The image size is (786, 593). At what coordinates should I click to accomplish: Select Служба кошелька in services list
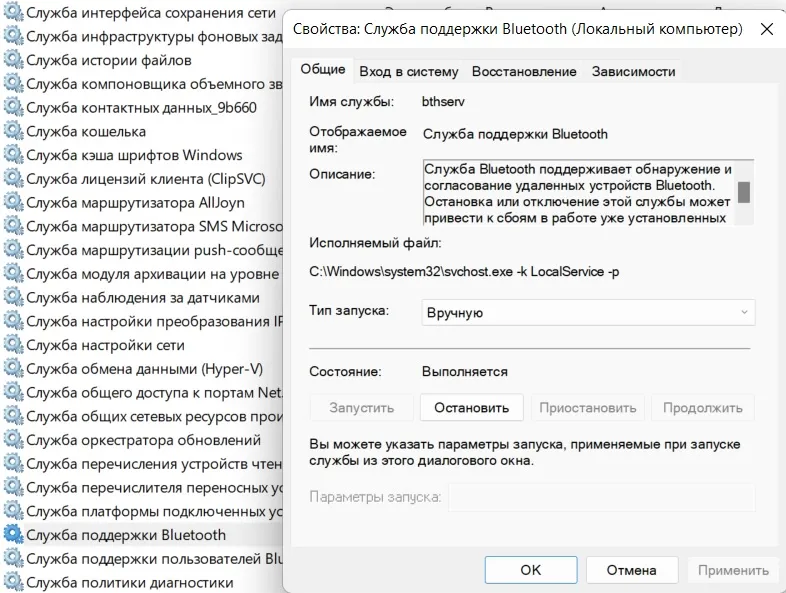86,131
